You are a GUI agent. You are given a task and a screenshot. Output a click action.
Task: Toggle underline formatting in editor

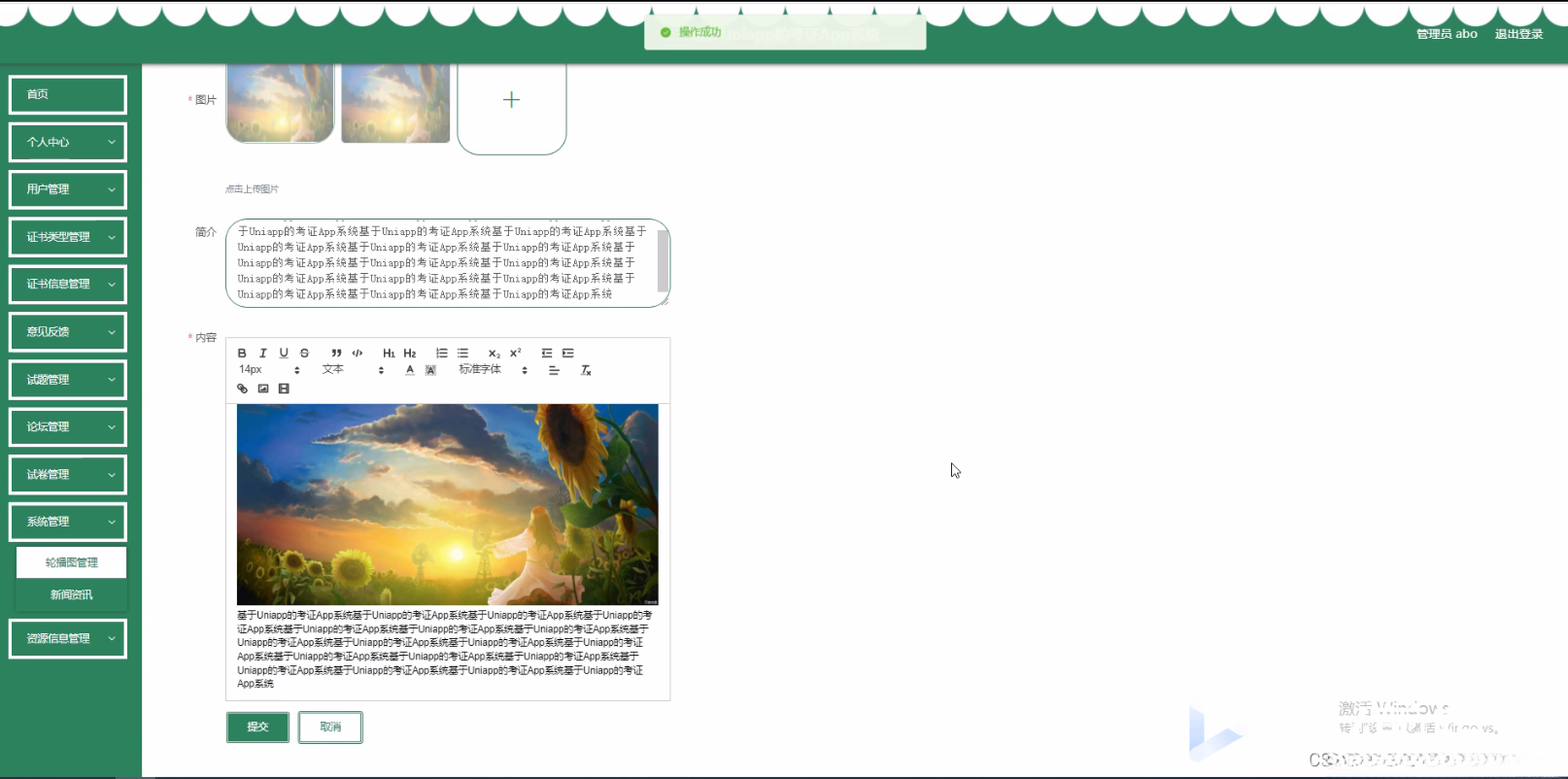(284, 354)
